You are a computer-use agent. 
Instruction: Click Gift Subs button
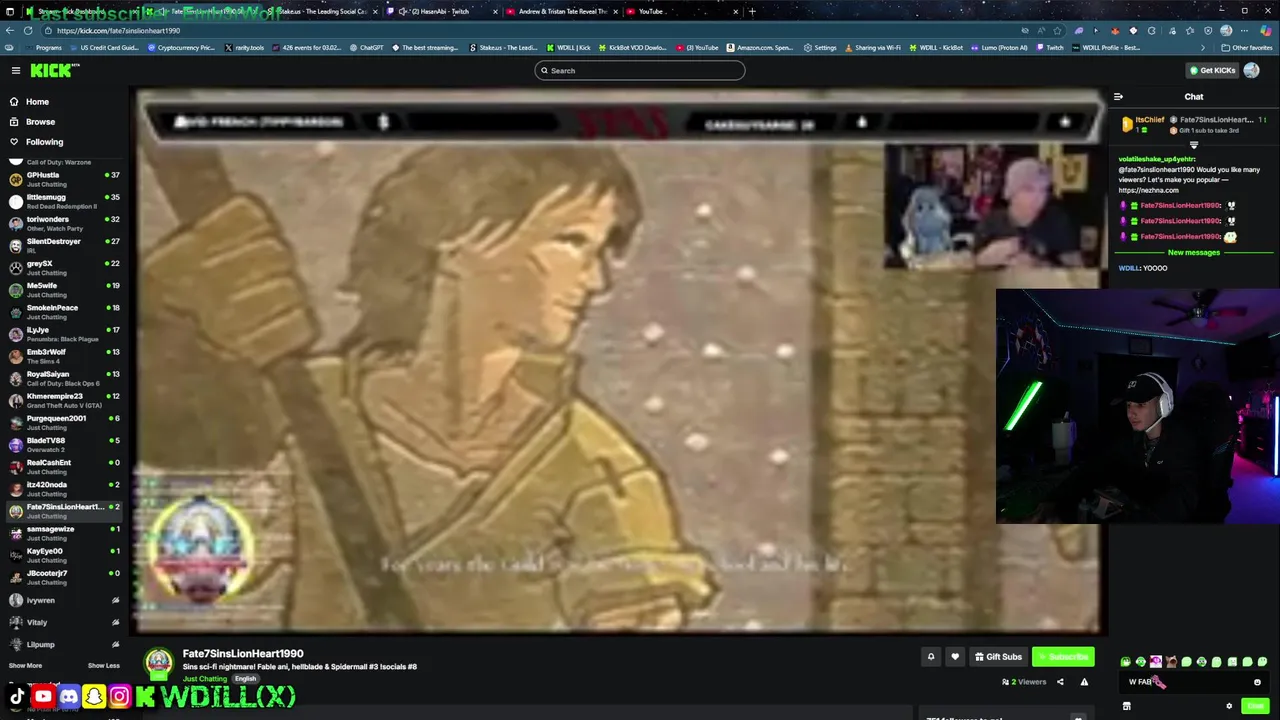[998, 657]
